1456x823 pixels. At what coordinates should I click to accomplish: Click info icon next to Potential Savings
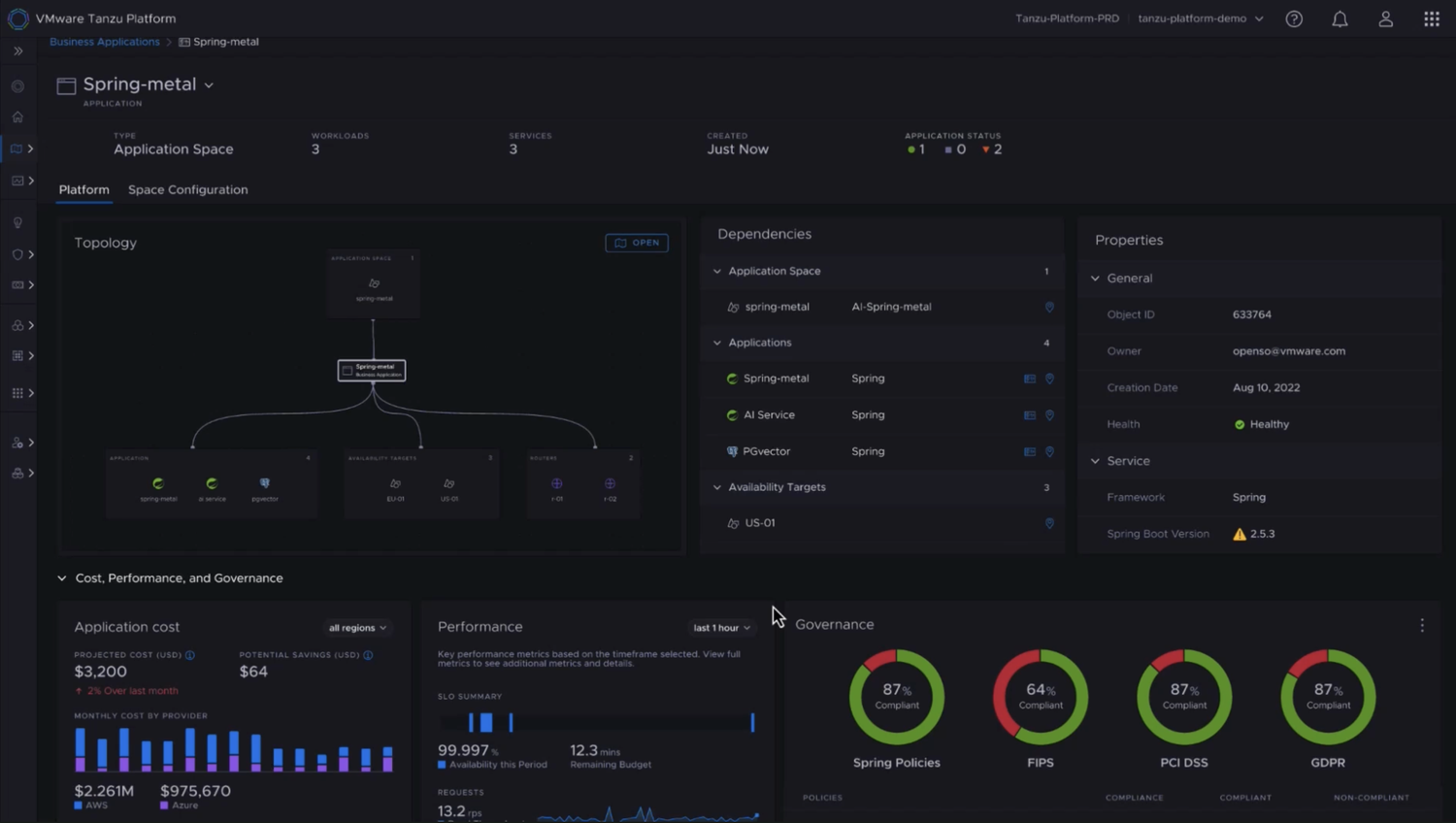pos(368,655)
